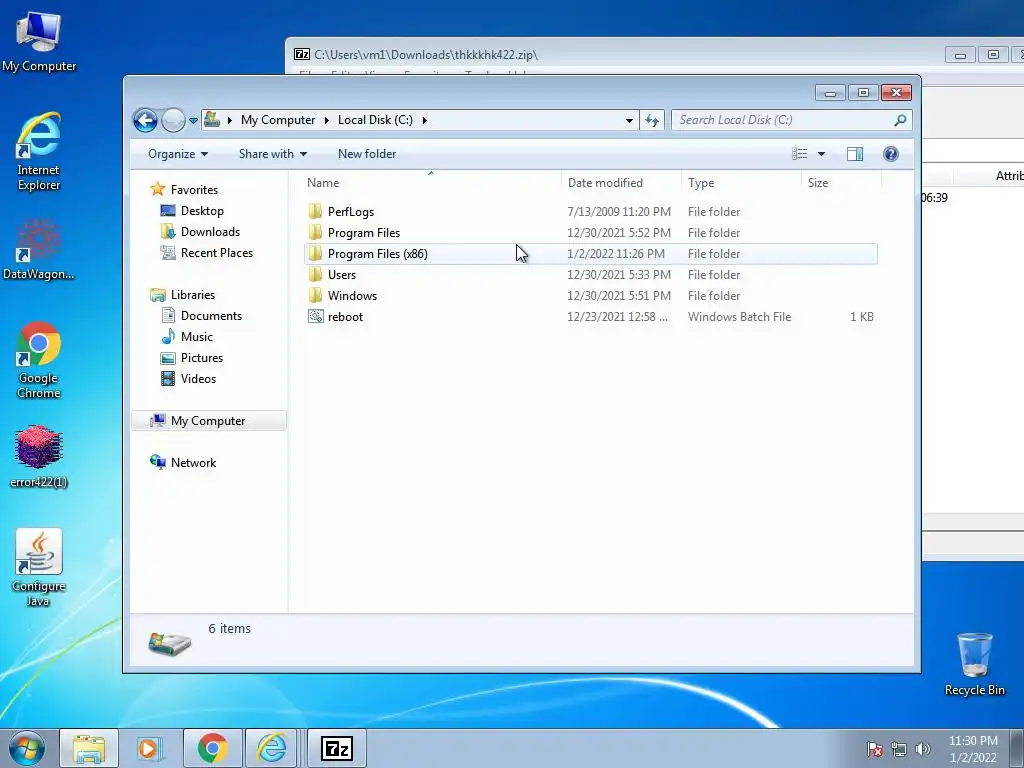This screenshot has height=768, width=1024.
Task: Click the Recycle Bin icon
Action: (974, 664)
